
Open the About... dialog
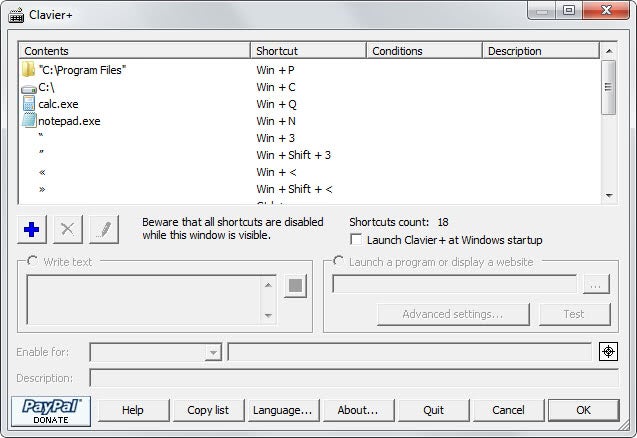pyautogui.click(x=358, y=410)
